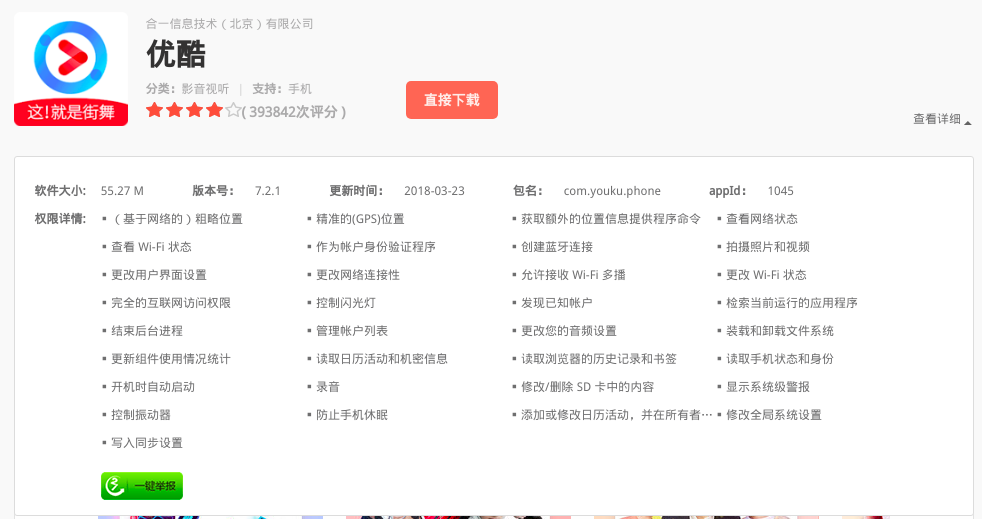Click the green 一键举报 report button
Screen dimensions: 982x519
click(142, 486)
